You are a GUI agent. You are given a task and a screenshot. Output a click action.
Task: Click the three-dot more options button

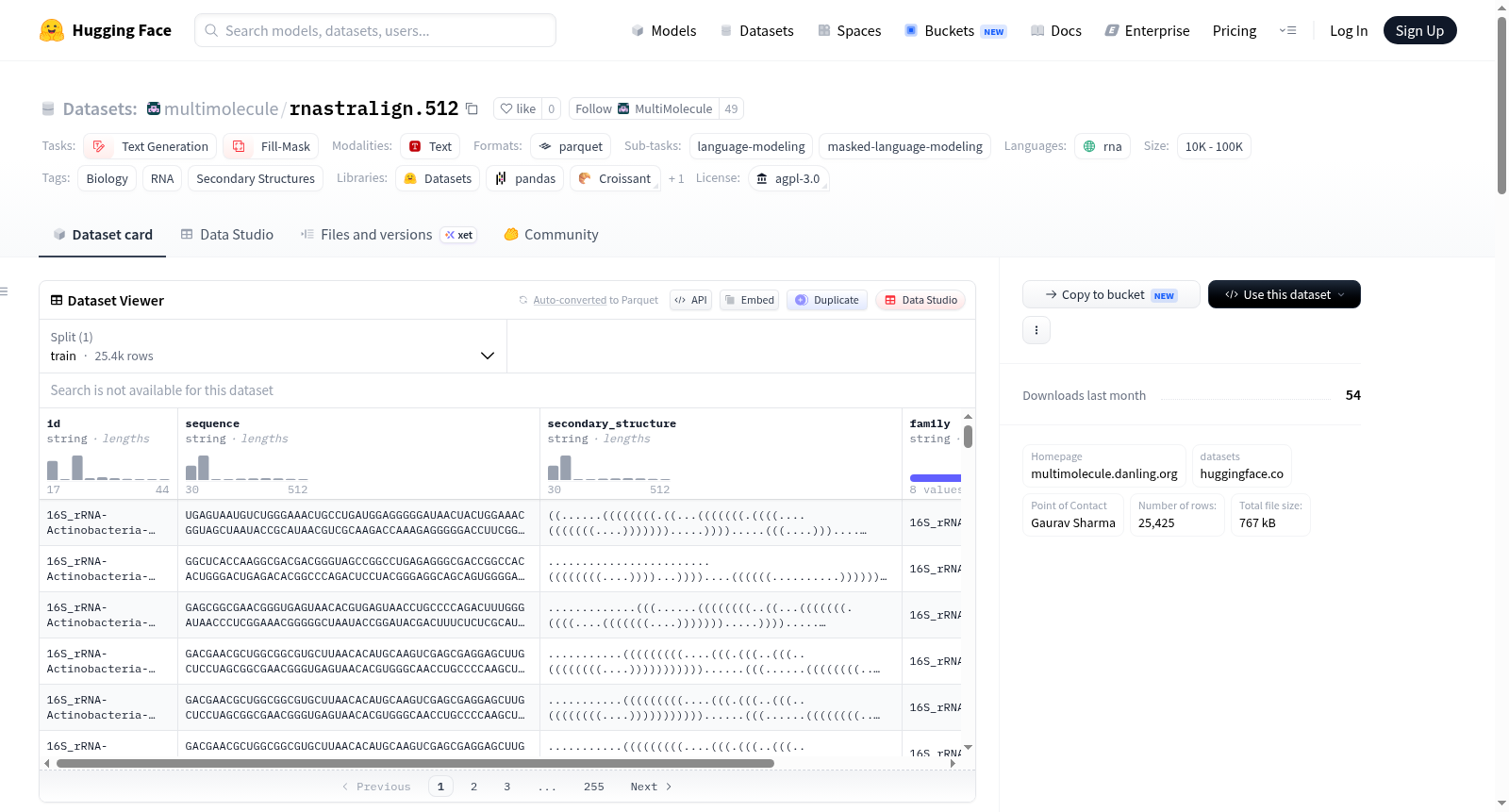pos(1036,330)
